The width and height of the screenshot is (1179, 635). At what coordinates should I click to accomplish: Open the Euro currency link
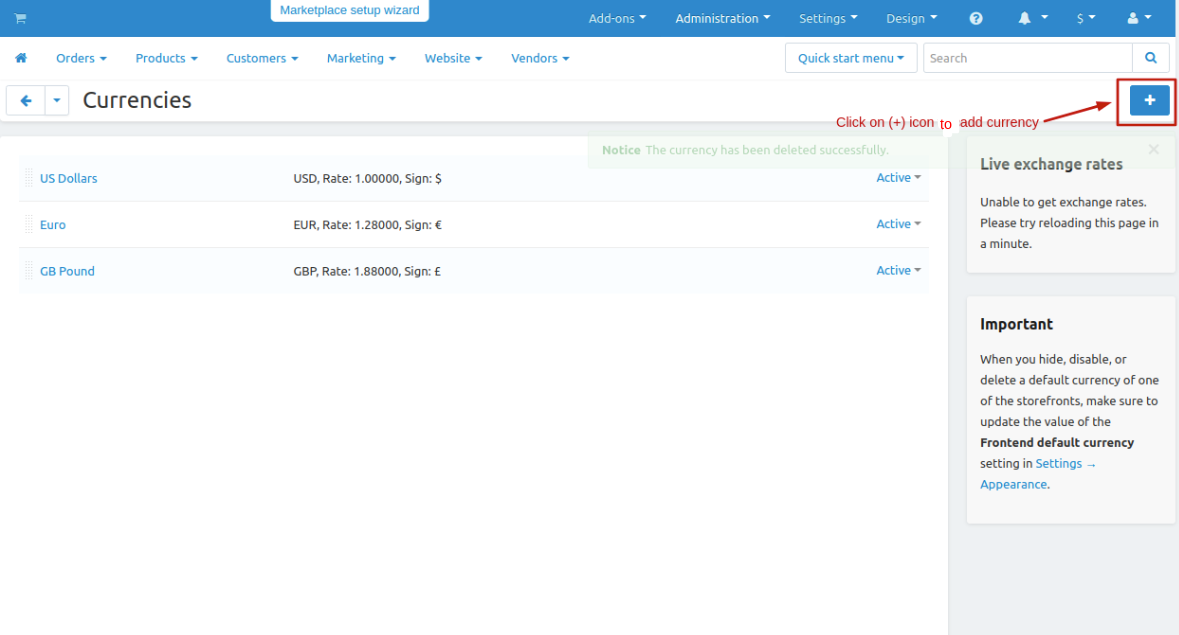pos(53,225)
